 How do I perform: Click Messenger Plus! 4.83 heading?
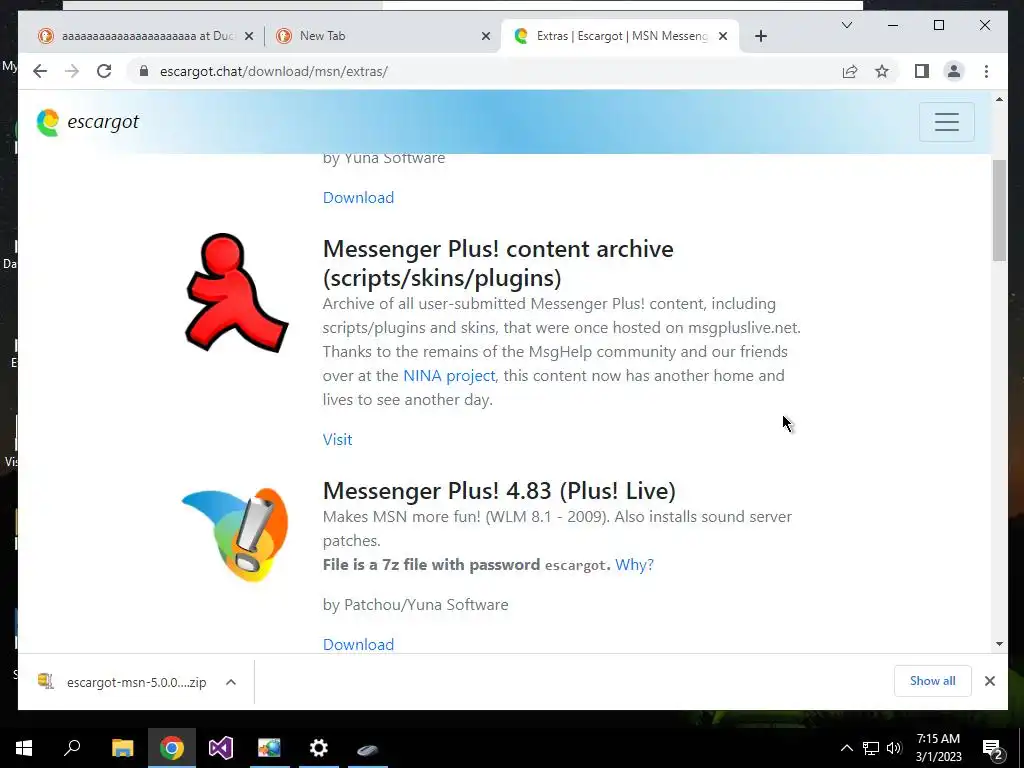click(x=499, y=490)
